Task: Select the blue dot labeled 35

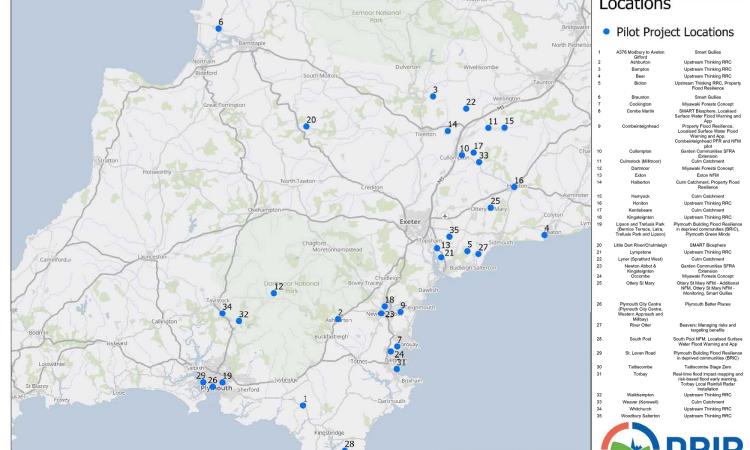Action: click(450, 237)
